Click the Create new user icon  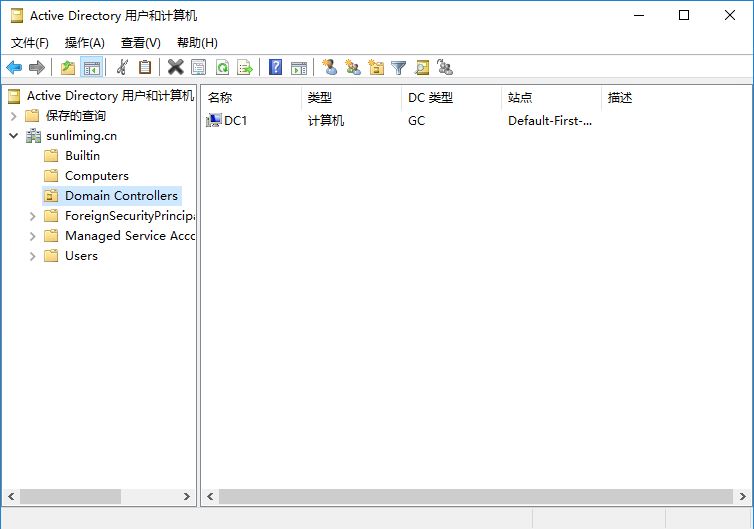coord(329,67)
